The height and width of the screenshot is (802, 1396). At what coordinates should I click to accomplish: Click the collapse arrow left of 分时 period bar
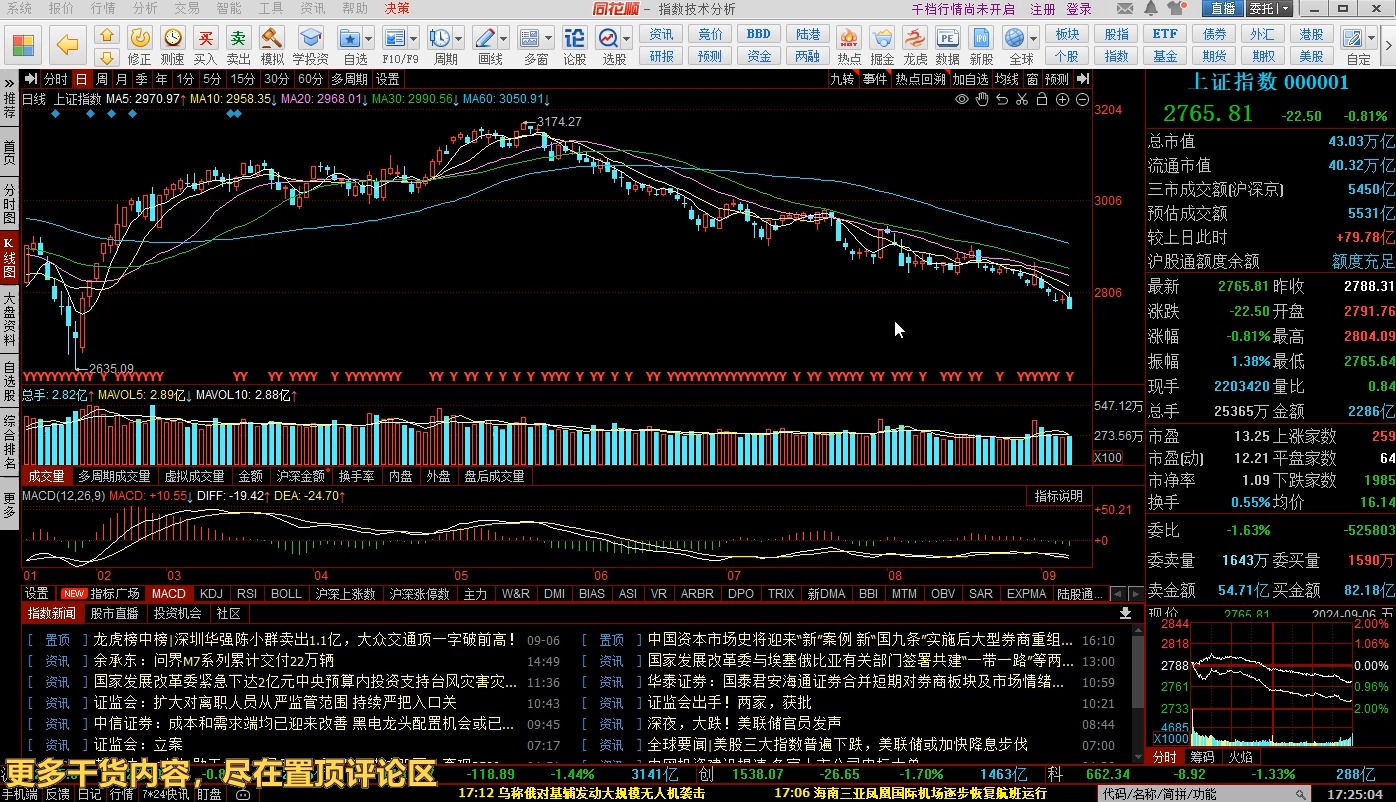click(31, 79)
